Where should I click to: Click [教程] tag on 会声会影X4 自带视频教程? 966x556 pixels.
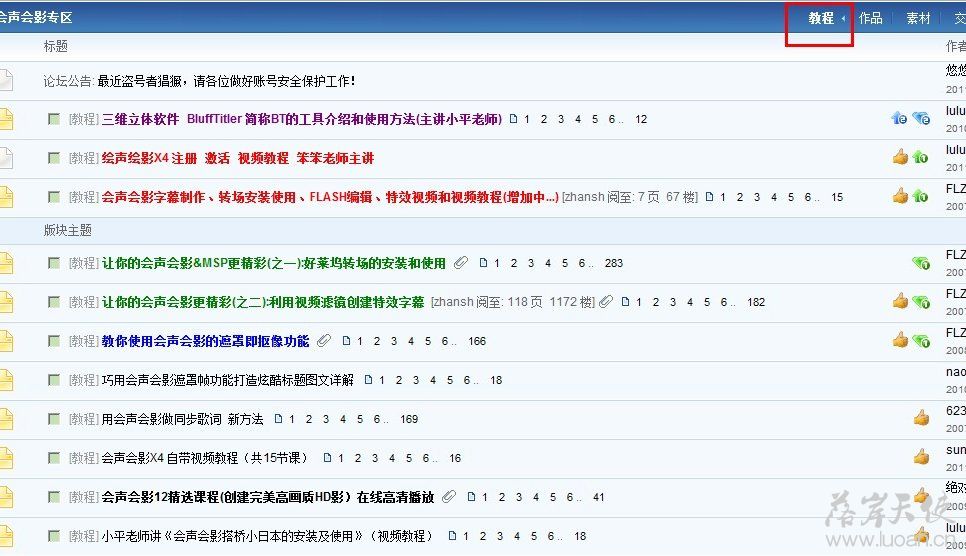[x=84, y=458]
